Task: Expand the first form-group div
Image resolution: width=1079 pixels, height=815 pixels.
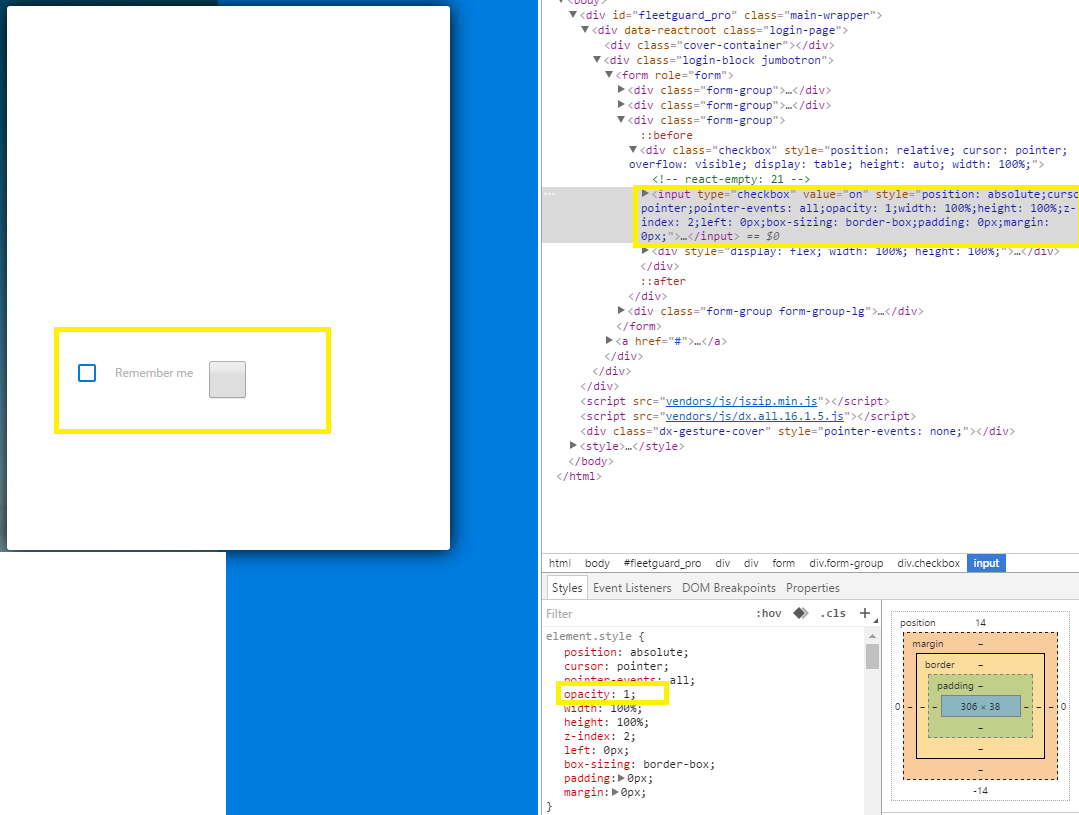Action: click(x=621, y=89)
